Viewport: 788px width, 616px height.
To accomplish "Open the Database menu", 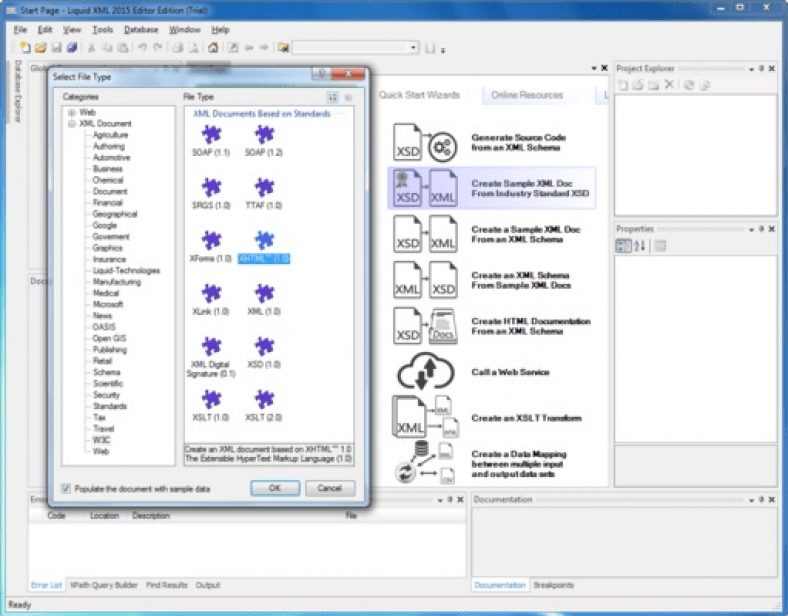I will tap(141, 30).
